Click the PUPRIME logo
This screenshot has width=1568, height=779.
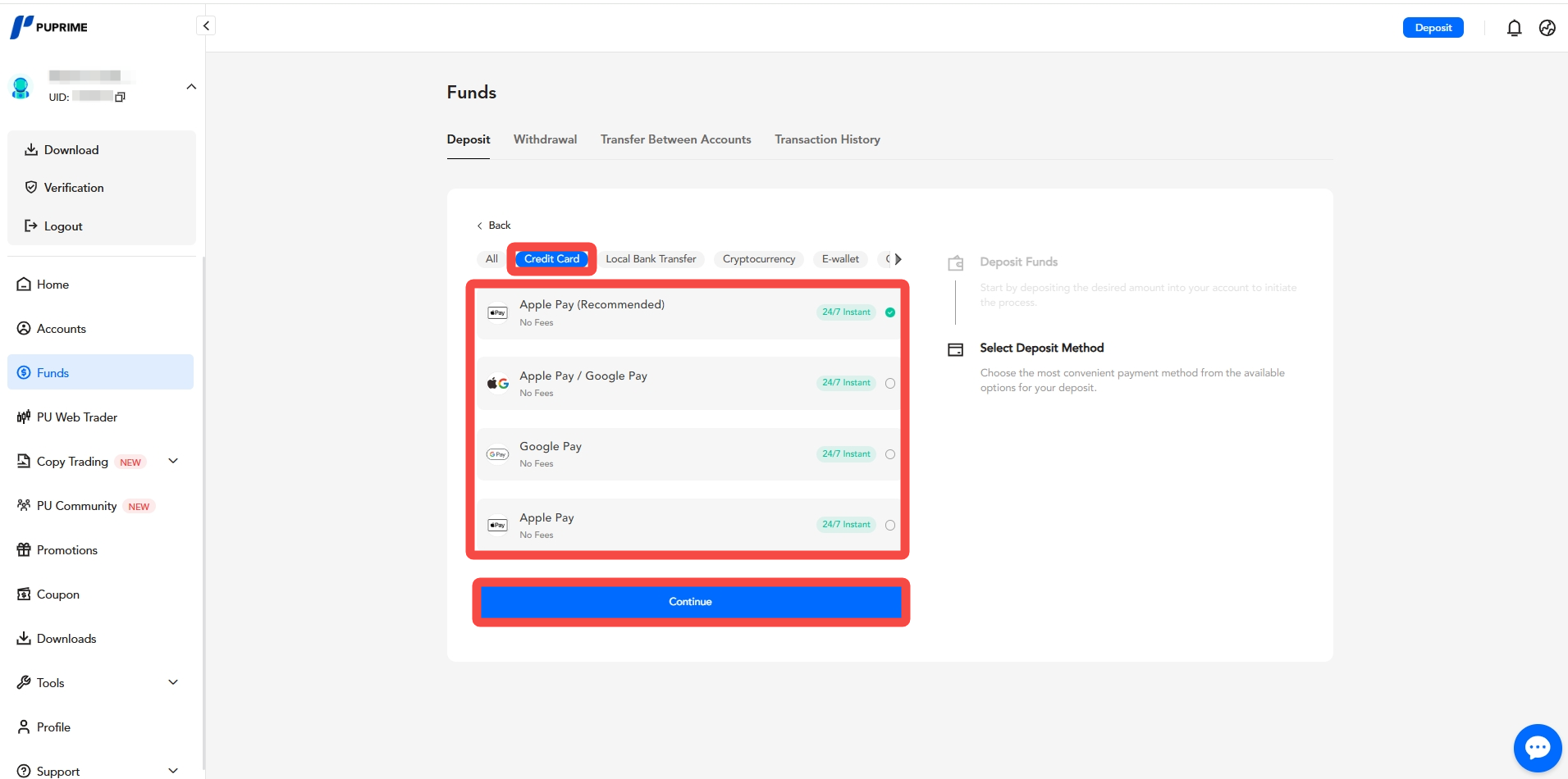point(48,27)
